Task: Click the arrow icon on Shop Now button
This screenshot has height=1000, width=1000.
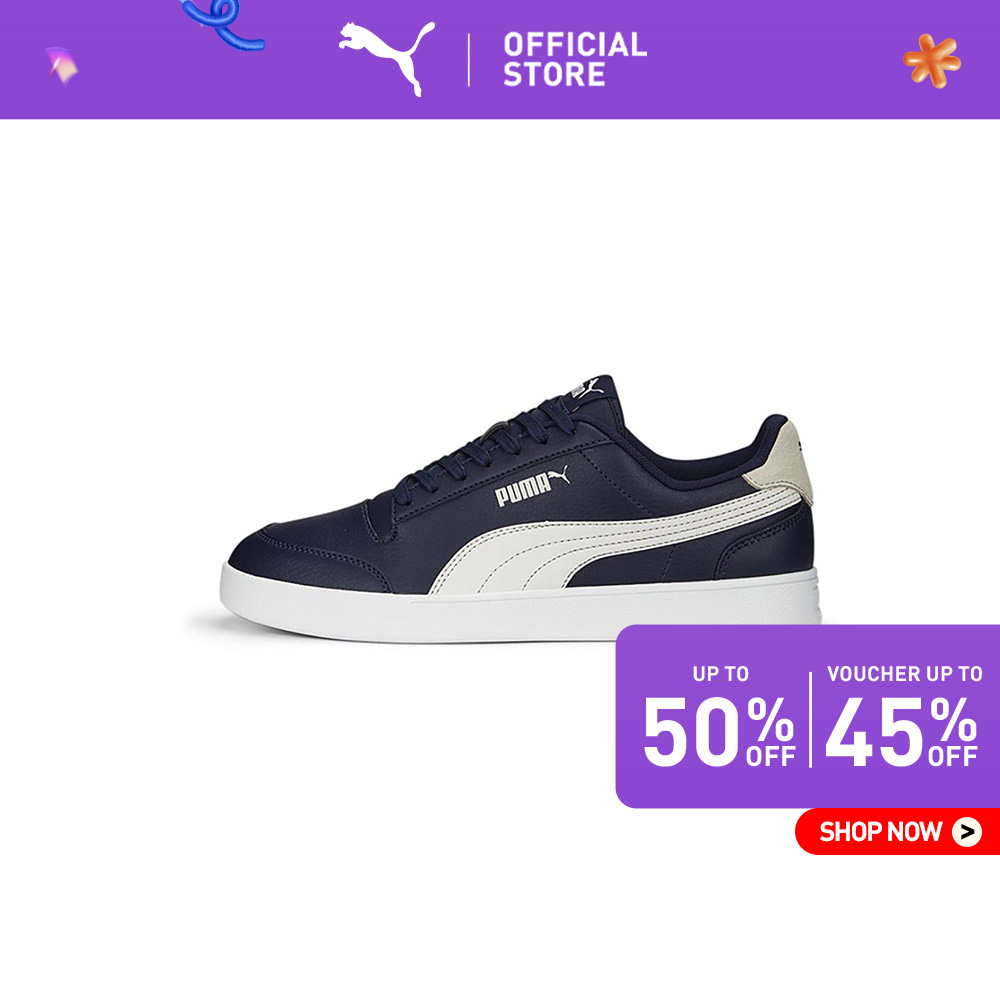Action: 967,832
